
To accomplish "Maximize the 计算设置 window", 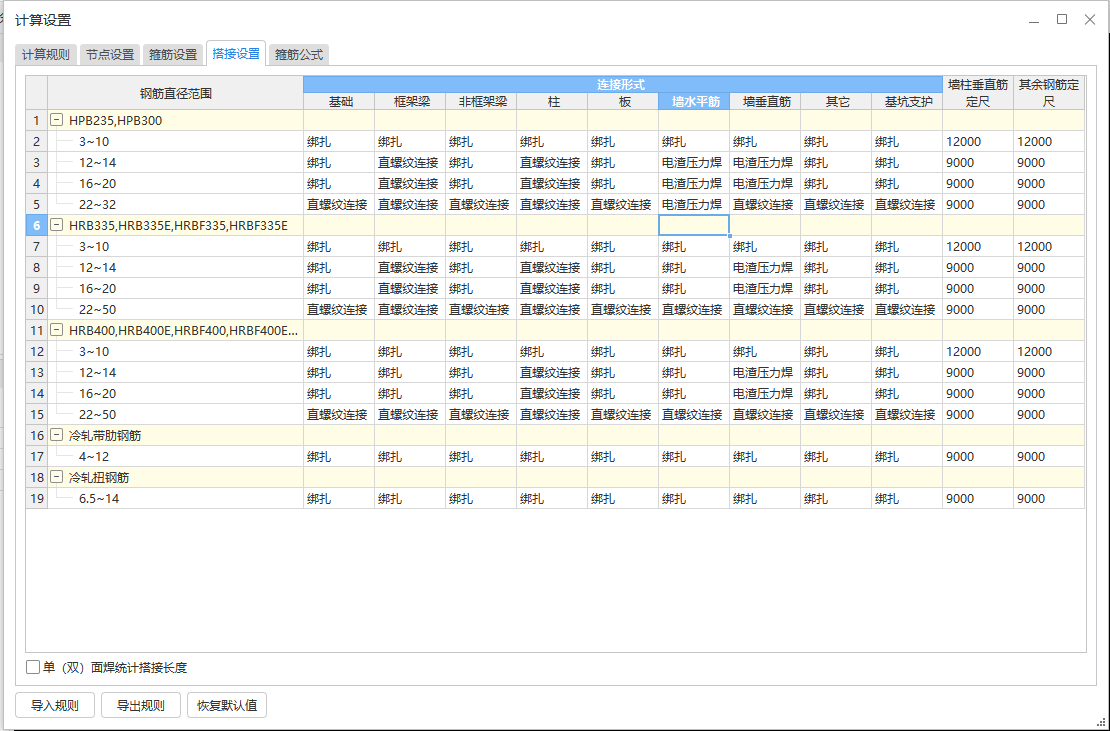I will (x=1062, y=20).
